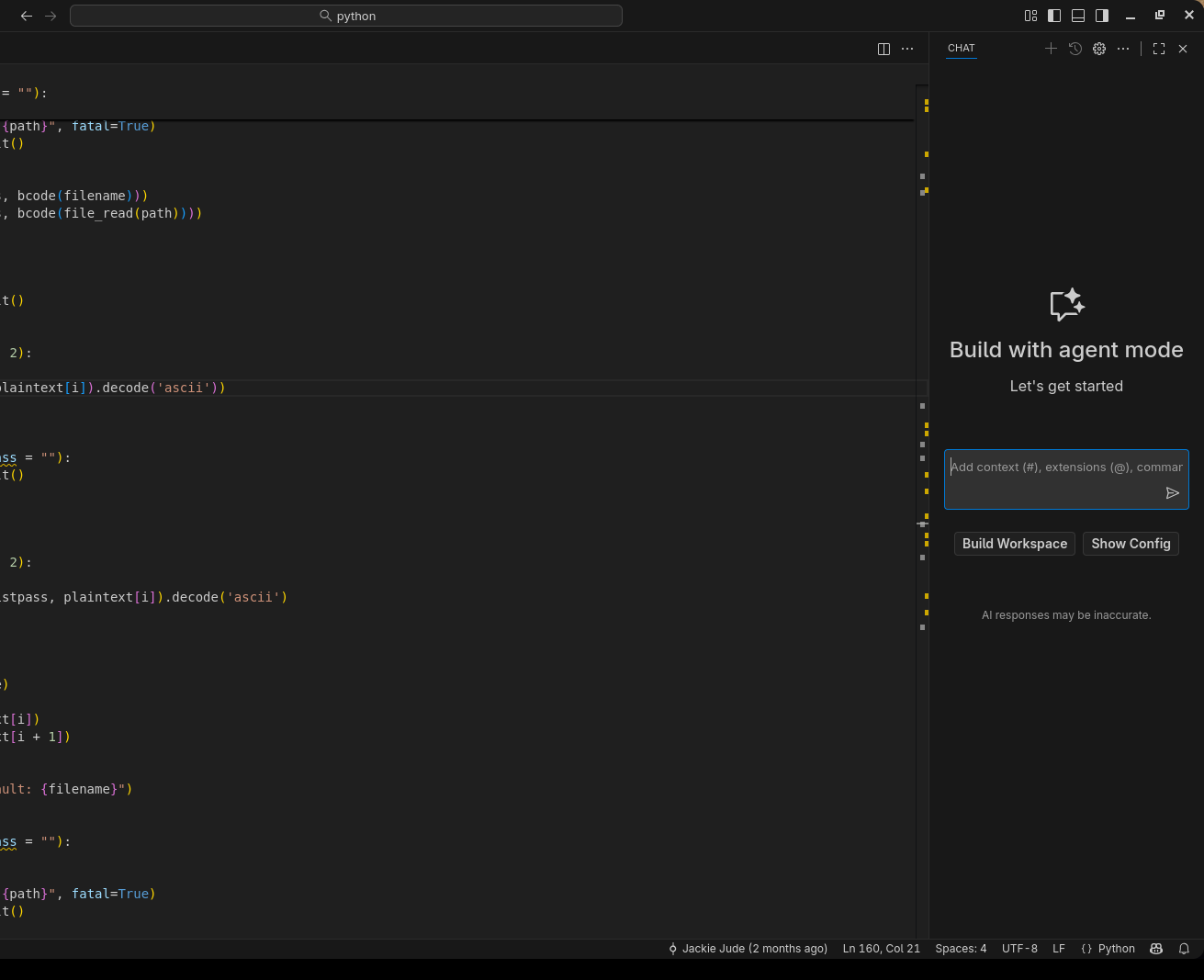Change UTF-8 file encoding in status bar
The height and width of the screenshot is (980, 1204).
point(1019,949)
